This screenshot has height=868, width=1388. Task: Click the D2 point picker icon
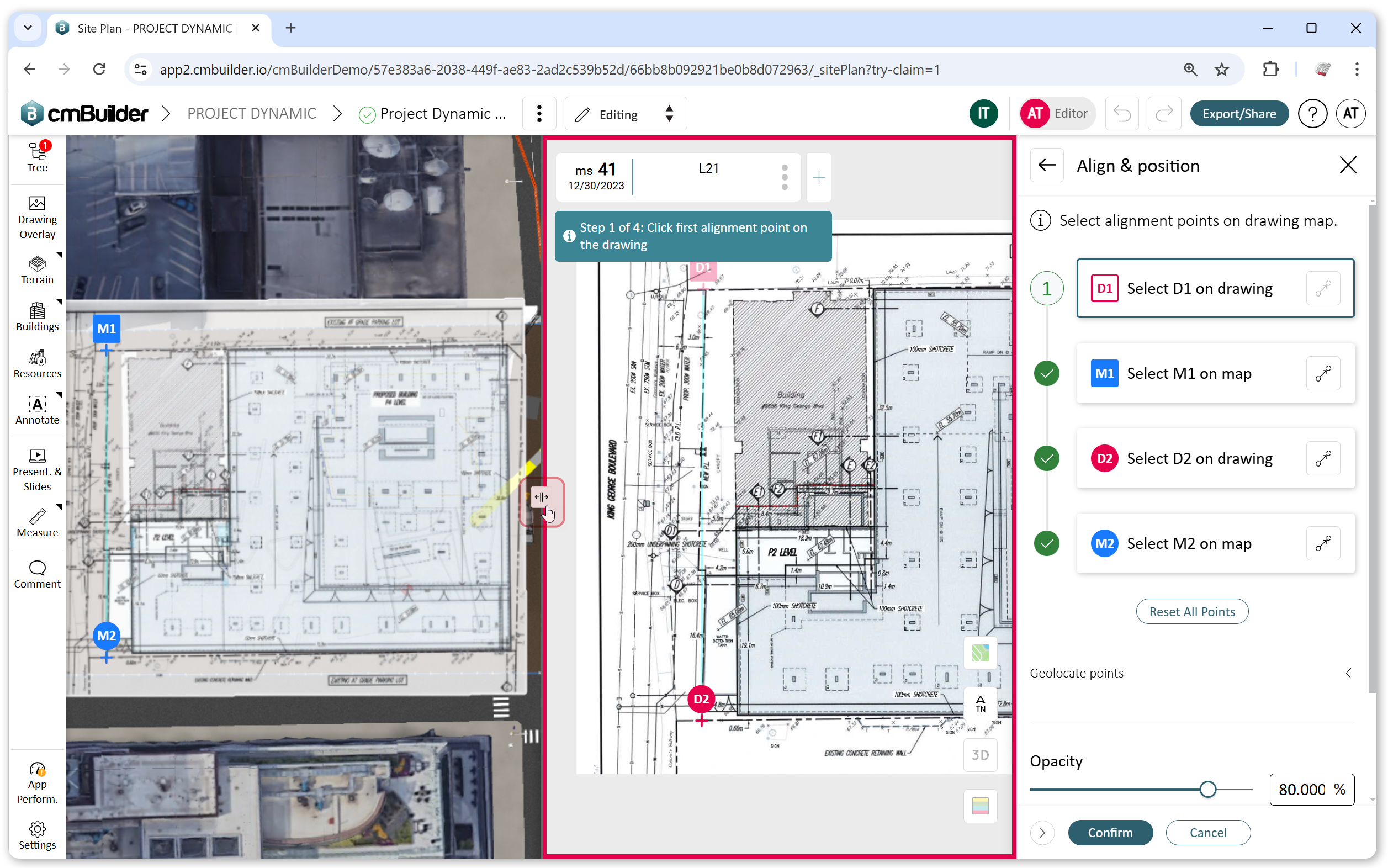(1323, 458)
